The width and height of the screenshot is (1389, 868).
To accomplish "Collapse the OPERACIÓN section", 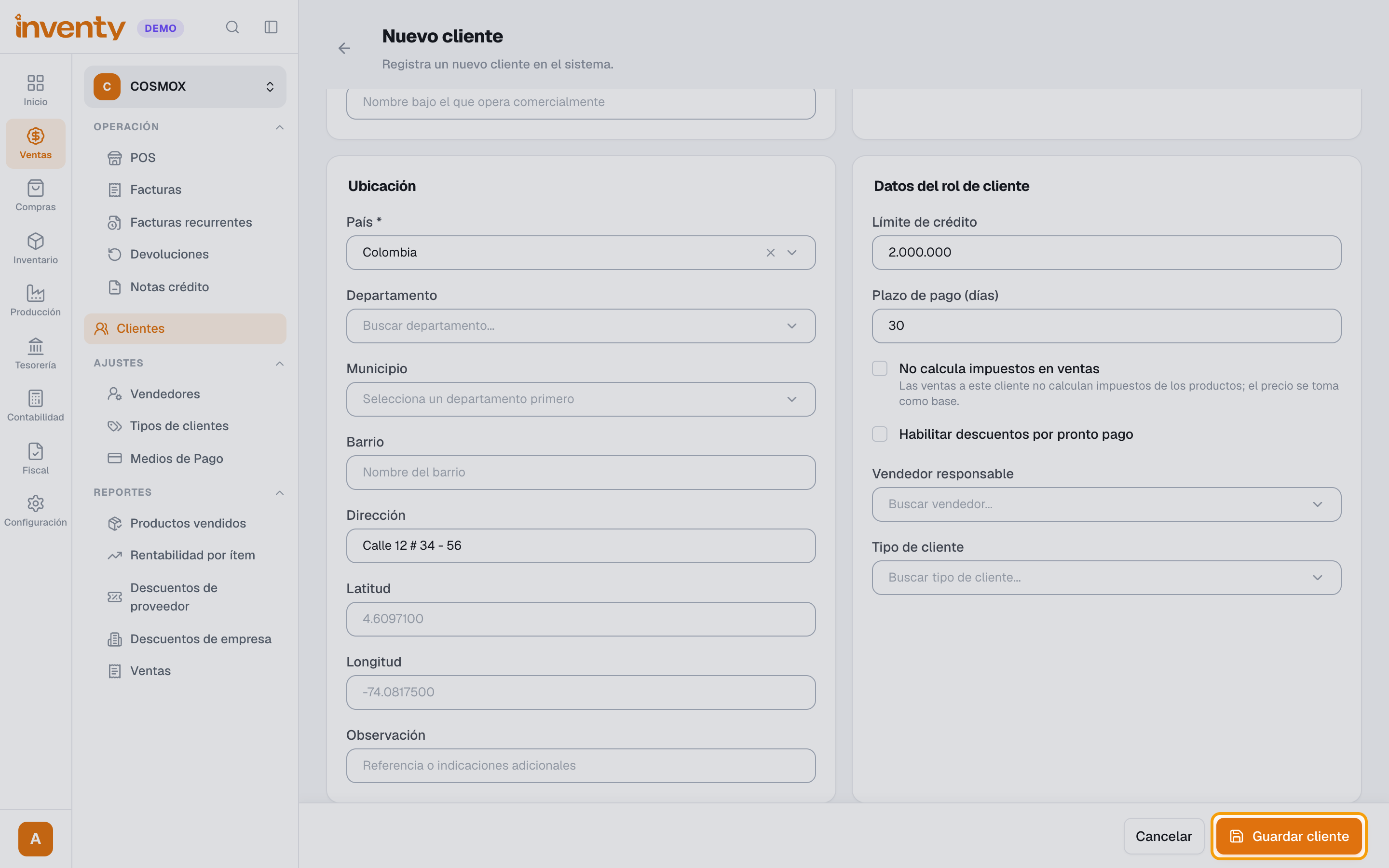I will coord(280,127).
